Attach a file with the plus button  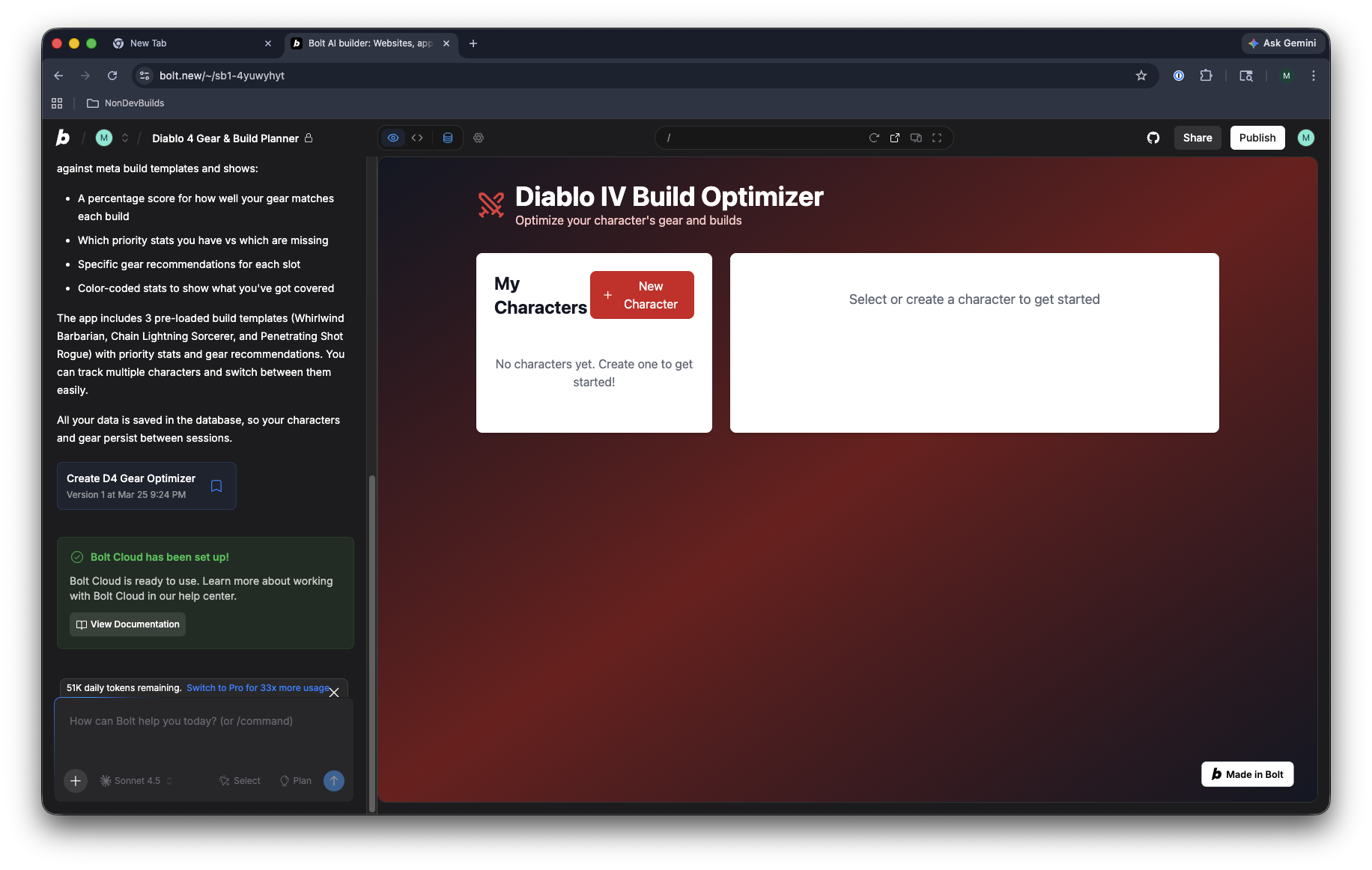(75, 780)
